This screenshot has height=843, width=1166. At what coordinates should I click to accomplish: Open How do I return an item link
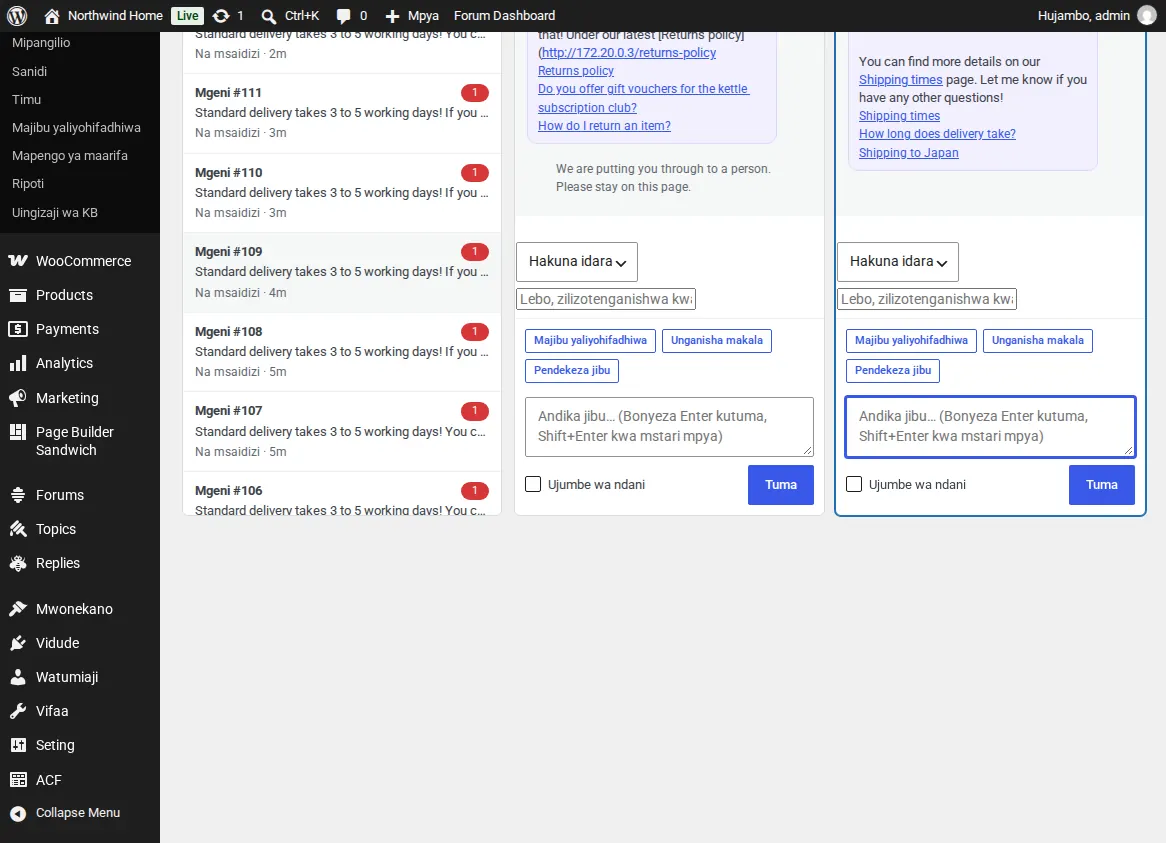click(x=604, y=126)
